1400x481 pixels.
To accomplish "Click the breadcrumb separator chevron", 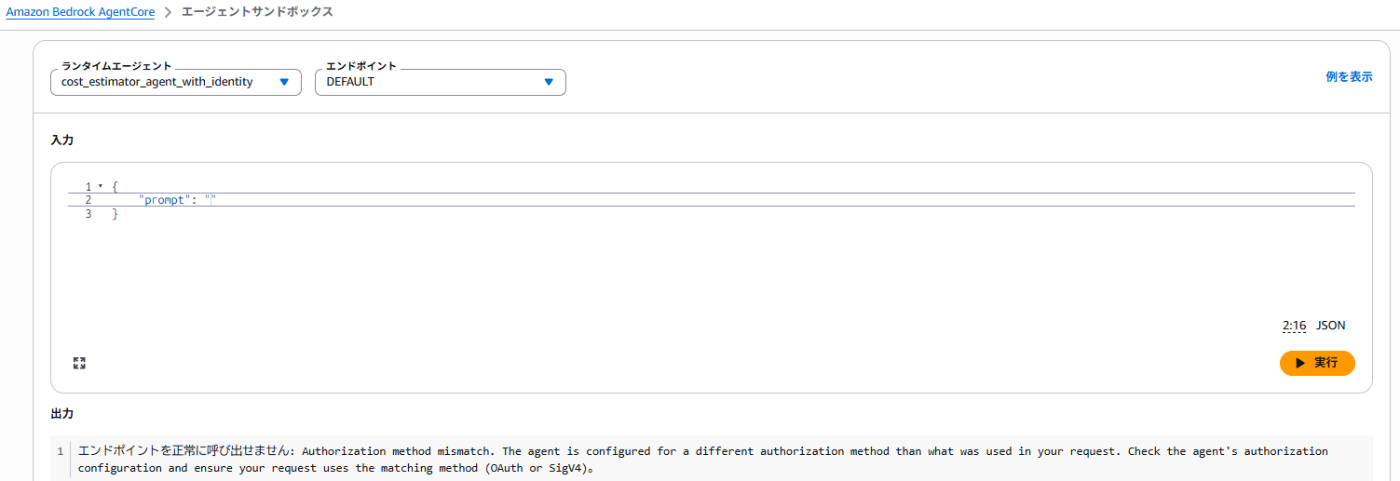I will point(168,12).
